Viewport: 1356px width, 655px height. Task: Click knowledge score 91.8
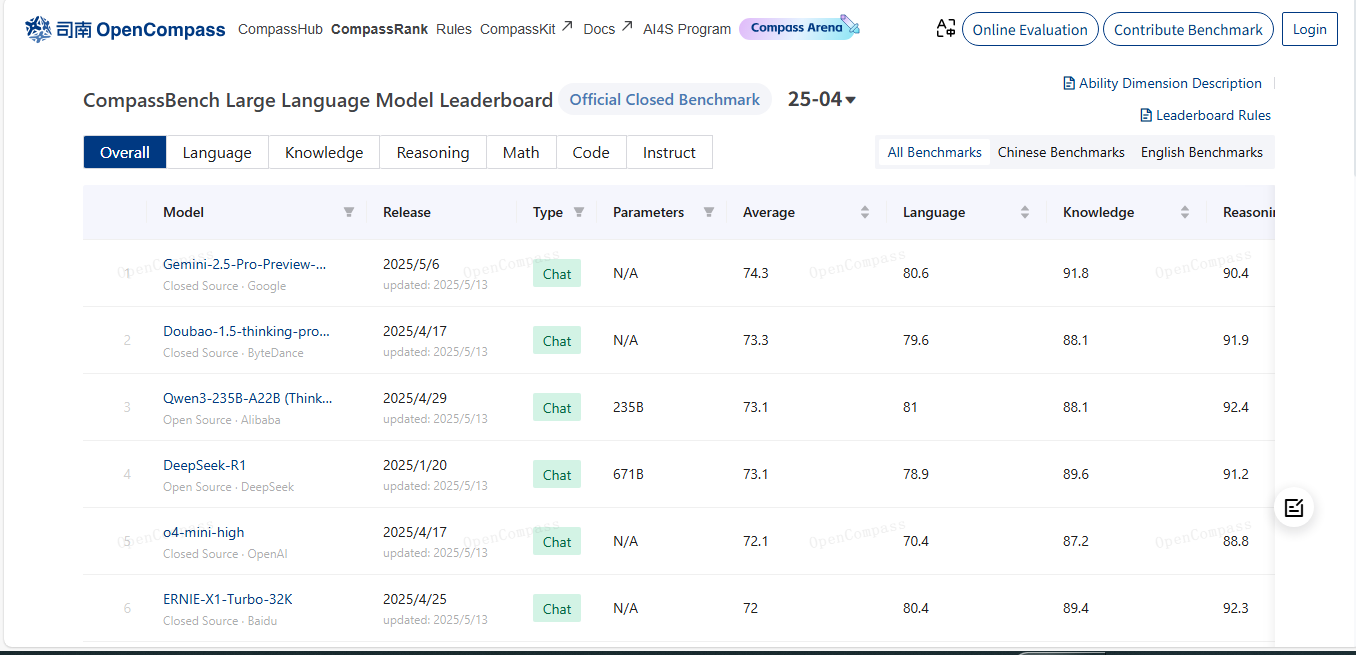pos(1076,273)
